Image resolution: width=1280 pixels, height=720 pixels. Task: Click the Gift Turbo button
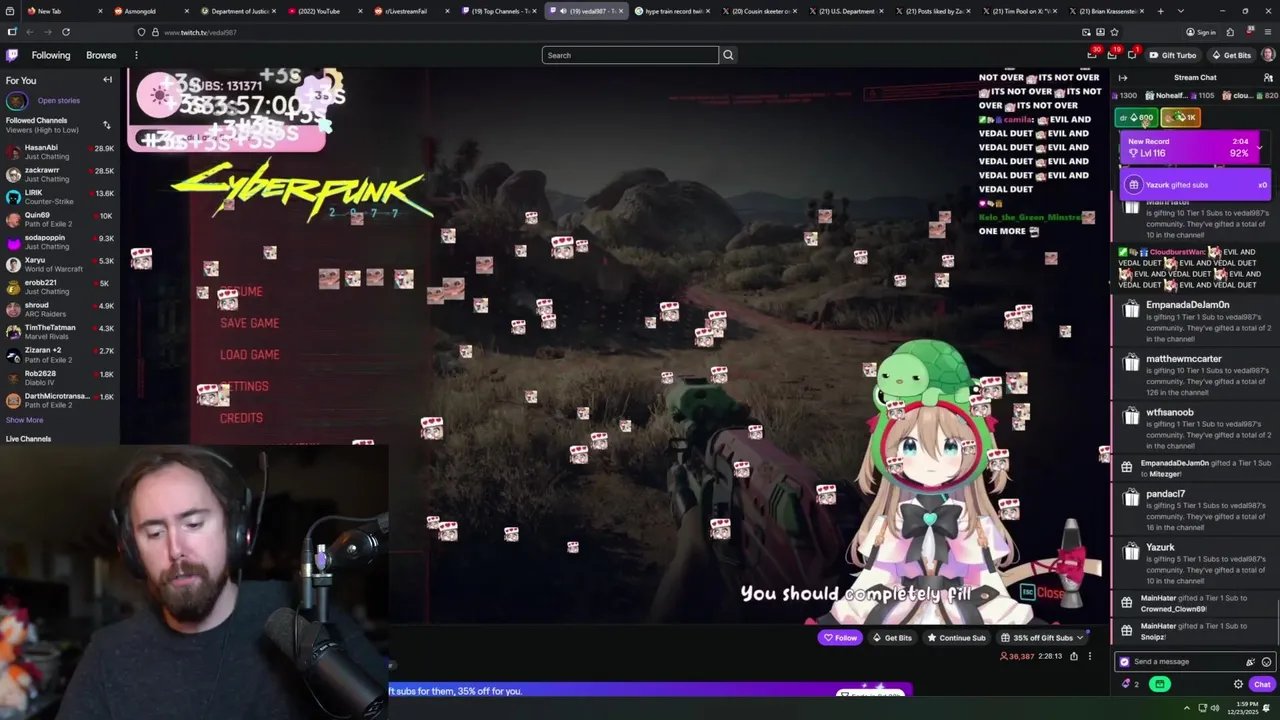tap(1172, 55)
